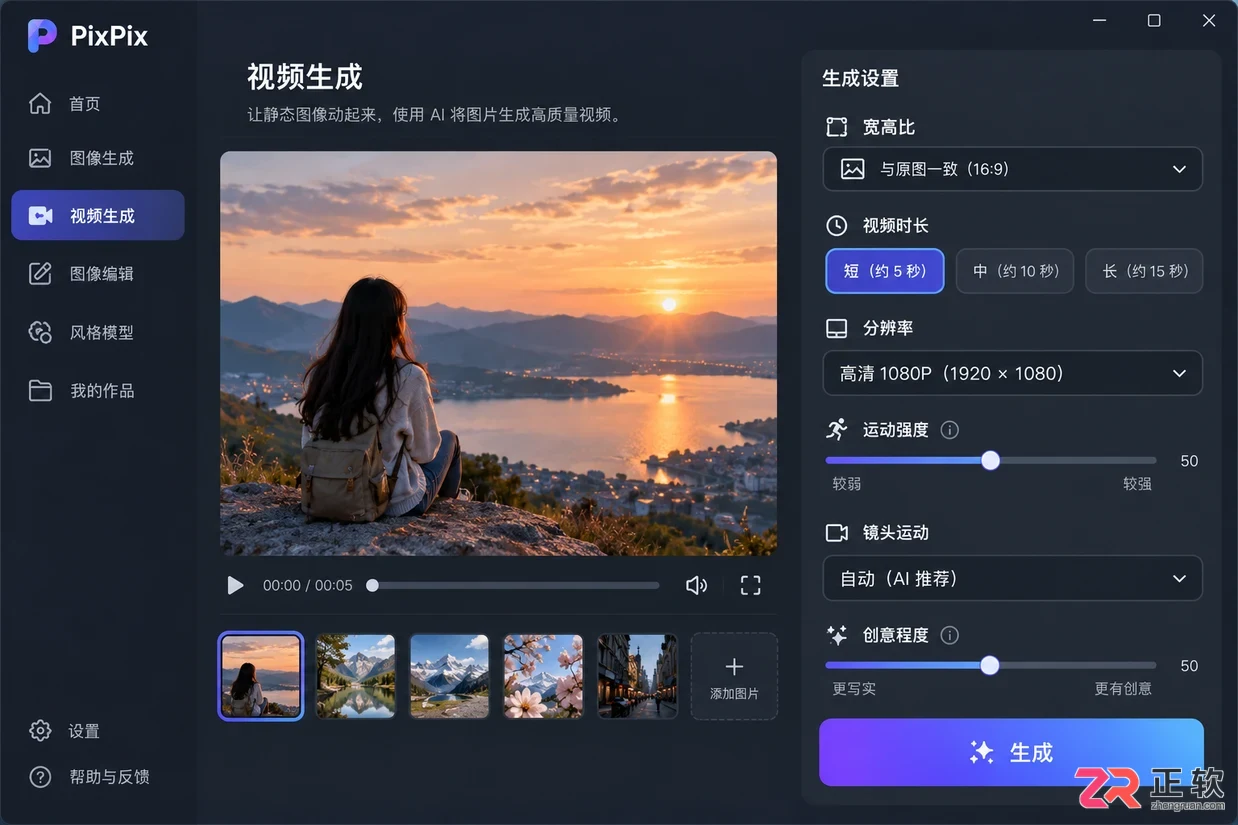This screenshot has height=825, width=1238.
Task: Click the 更写实 label
Action: point(854,689)
